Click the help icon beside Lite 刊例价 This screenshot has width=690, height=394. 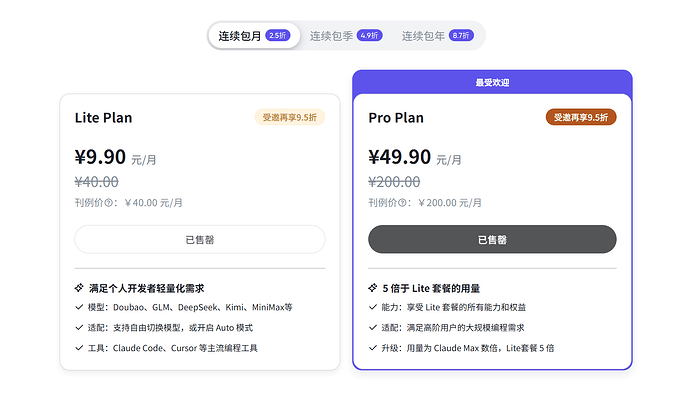click(x=108, y=203)
